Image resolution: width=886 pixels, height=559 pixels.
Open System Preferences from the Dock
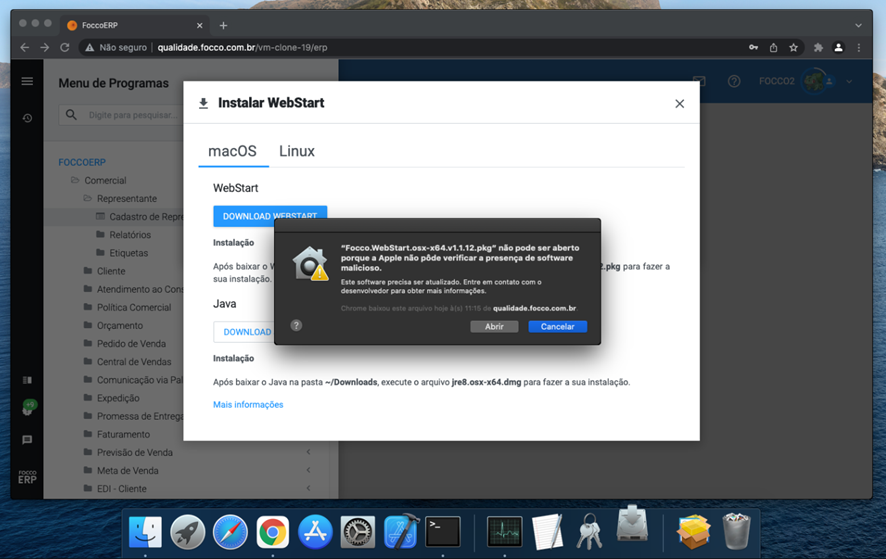click(357, 532)
